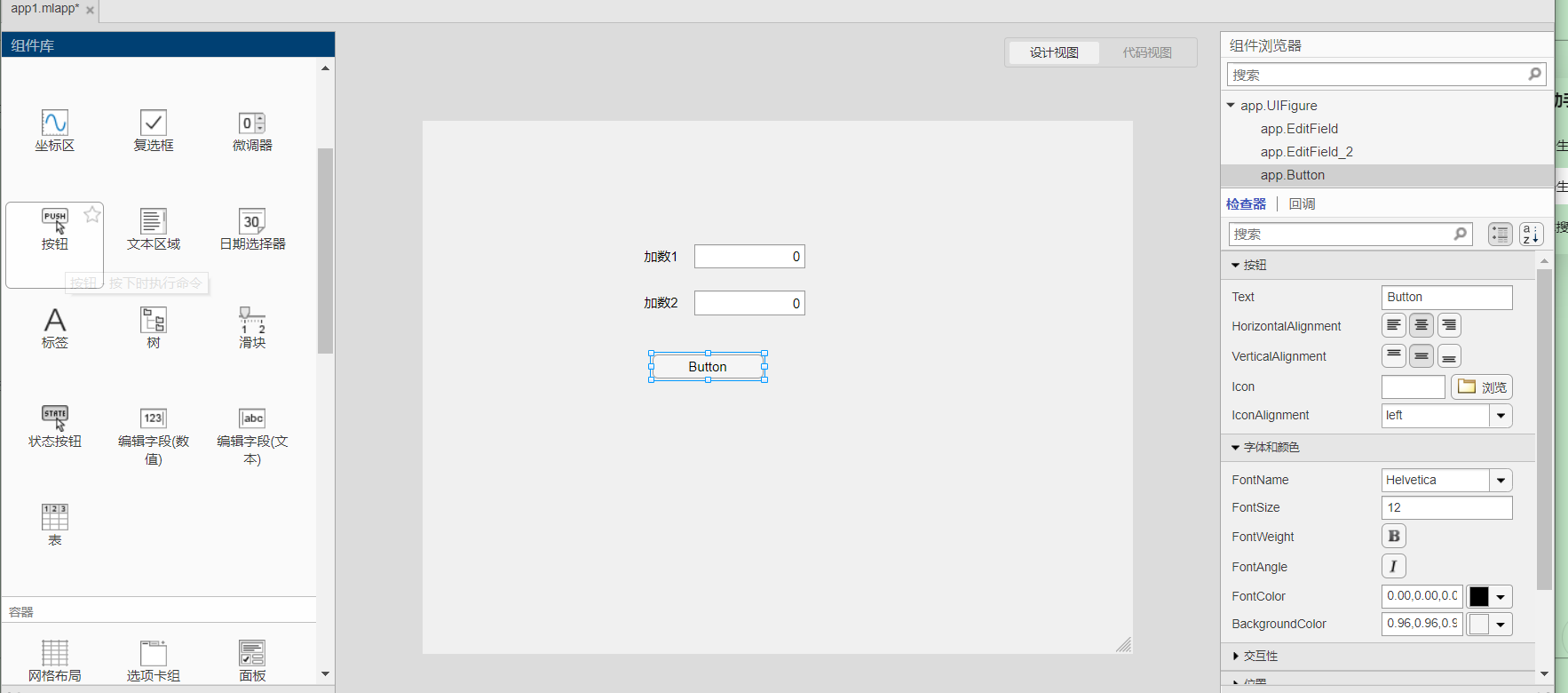
Task: Set horizontal alignment to left
Action: (1394, 325)
